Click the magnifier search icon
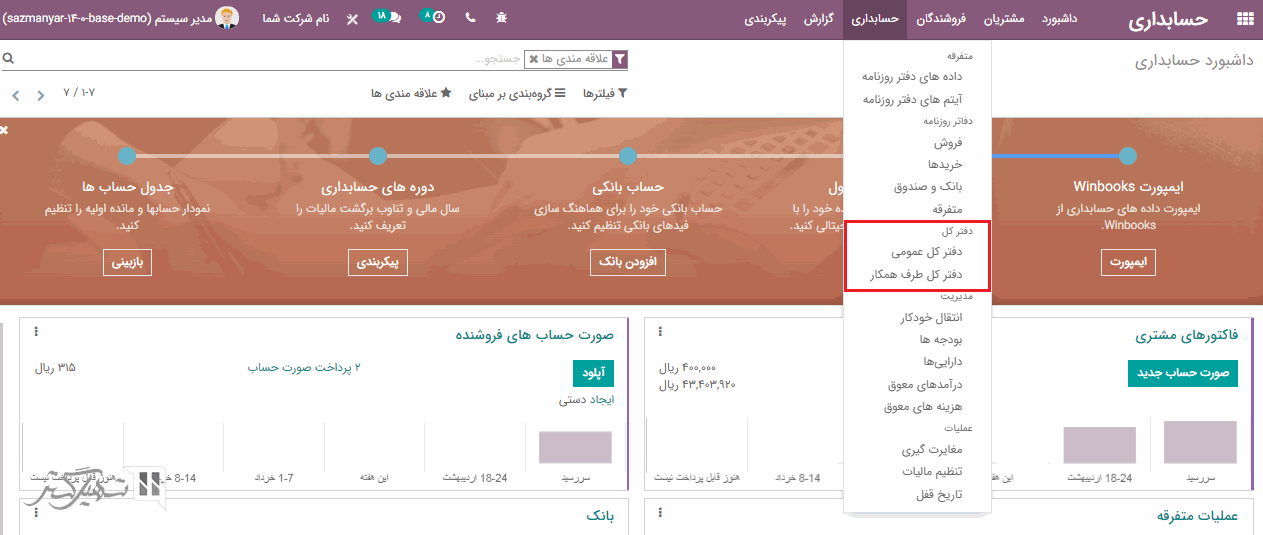 (8, 59)
